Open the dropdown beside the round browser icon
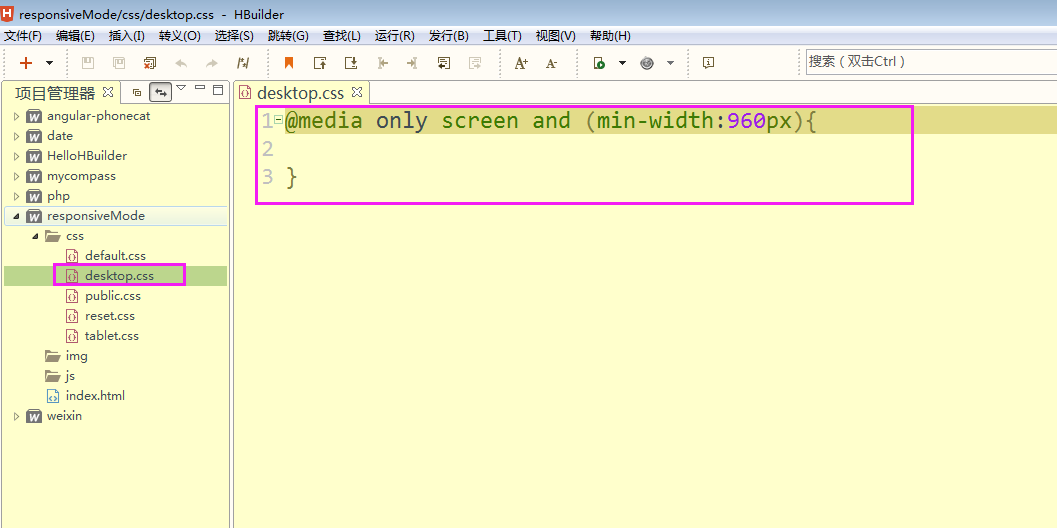This screenshot has width=1057, height=528. pos(670,63)
